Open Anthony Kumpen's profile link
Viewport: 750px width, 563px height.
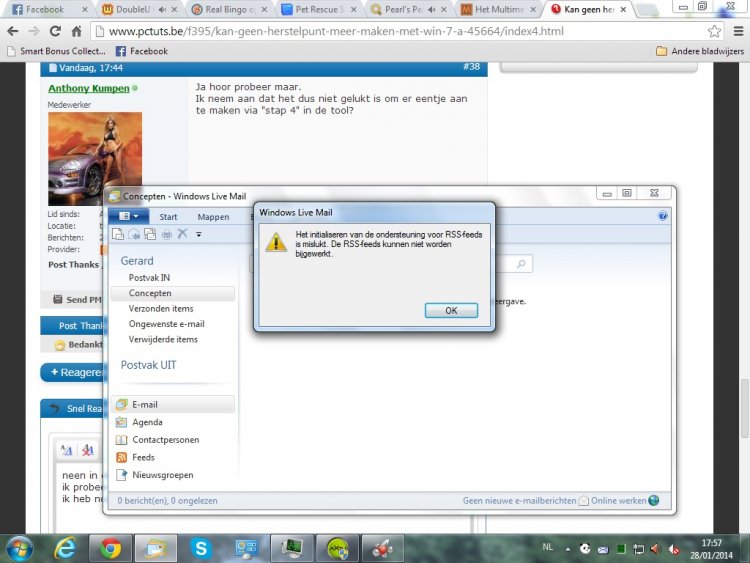click(x=88, y=89)
